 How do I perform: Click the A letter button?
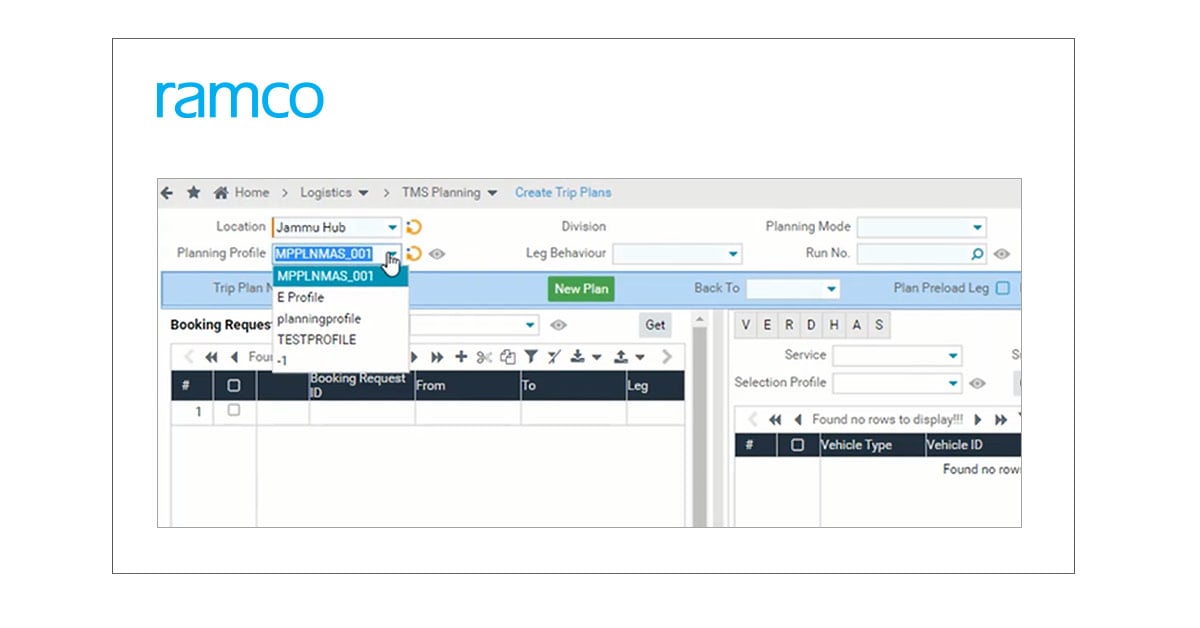click(856, 325)
